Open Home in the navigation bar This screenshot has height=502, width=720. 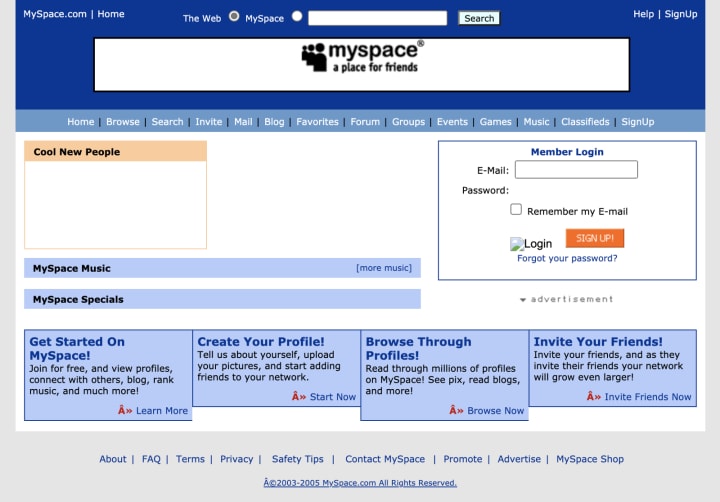80,122
